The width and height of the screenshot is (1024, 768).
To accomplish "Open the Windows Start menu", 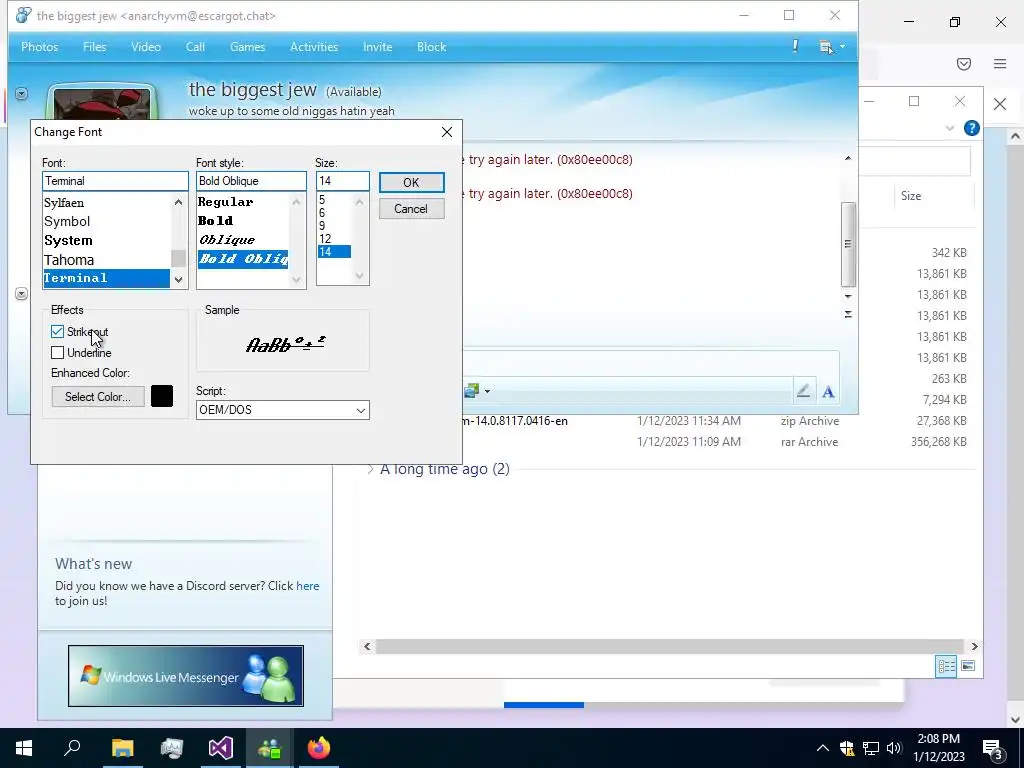I will click(24, 748).
